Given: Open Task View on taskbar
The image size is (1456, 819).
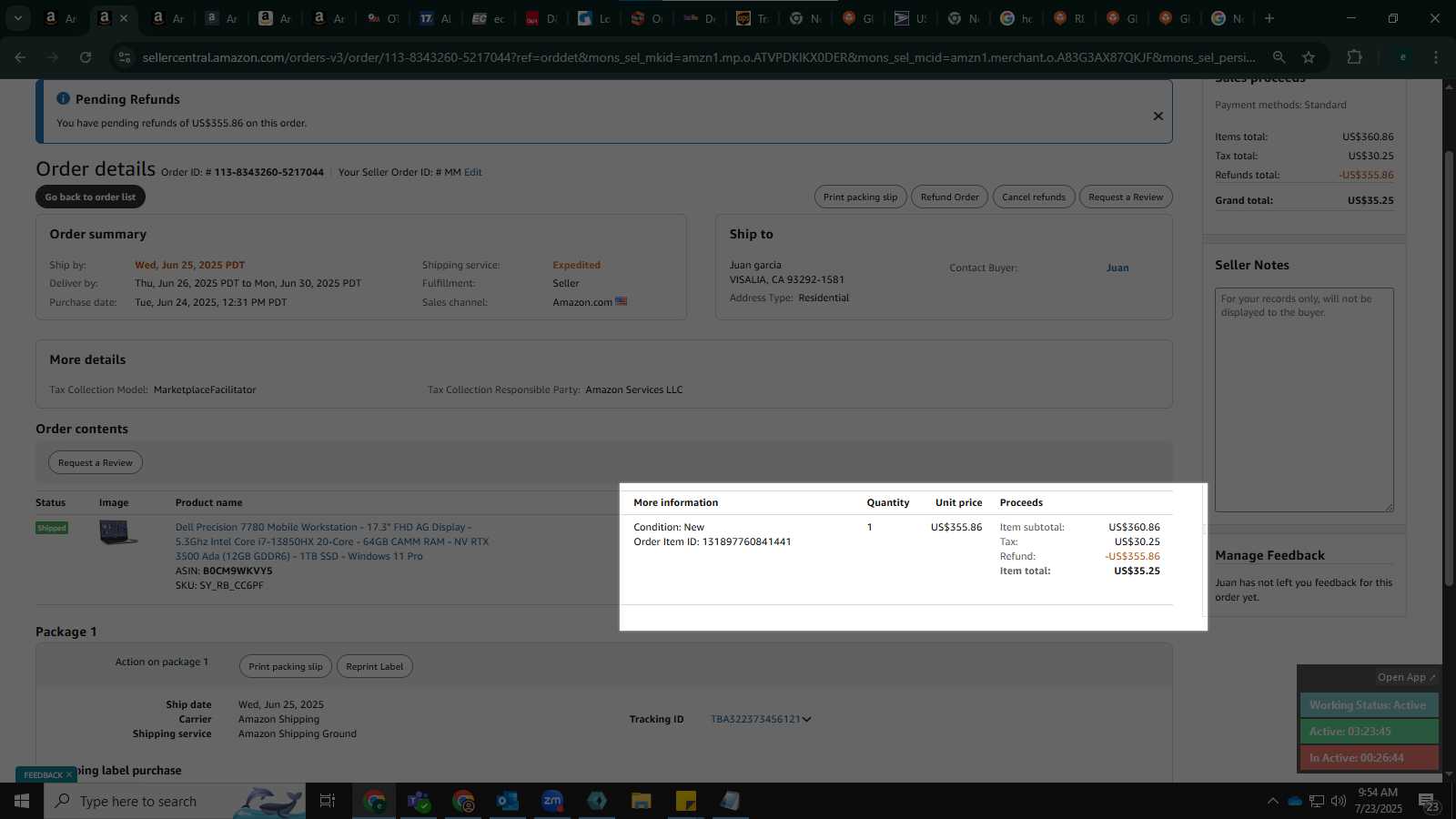Looking at the screenshot, I should pos(328,801).
